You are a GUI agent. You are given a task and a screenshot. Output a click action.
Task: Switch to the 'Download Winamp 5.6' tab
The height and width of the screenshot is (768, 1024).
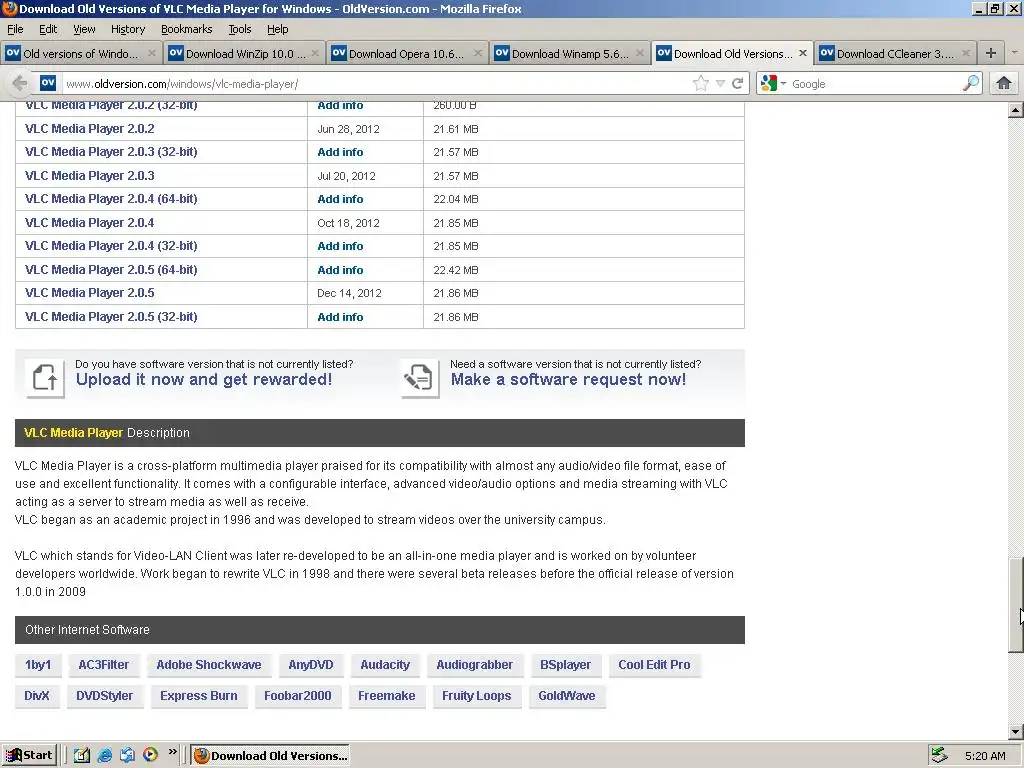point(569,54)
